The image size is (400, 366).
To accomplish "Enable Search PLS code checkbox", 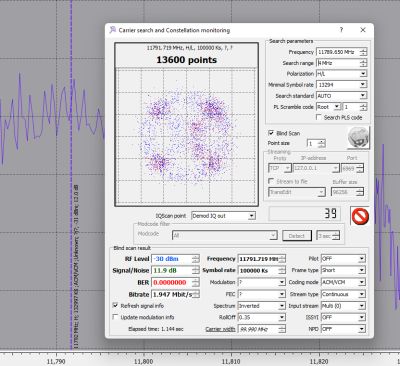I will [319, 117].
